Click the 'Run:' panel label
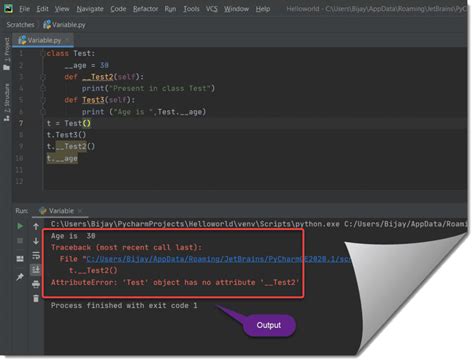 [22, 211]
